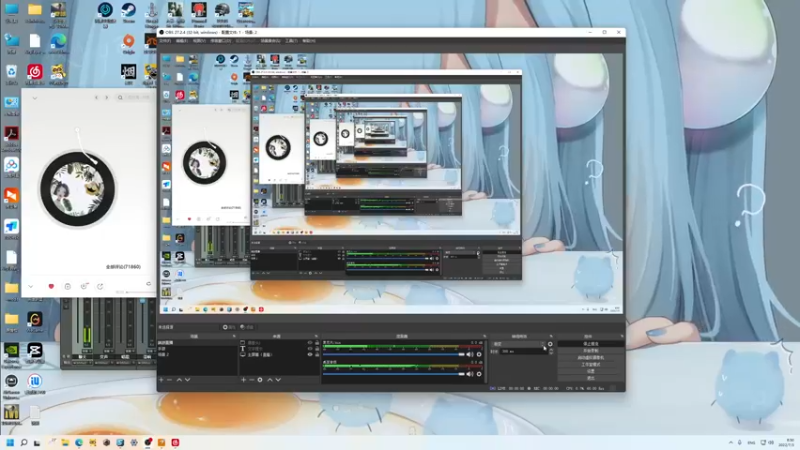800x450 pixels.
Task: Open 编辑(E) menu in OBS
Action: tap(182, 41)
